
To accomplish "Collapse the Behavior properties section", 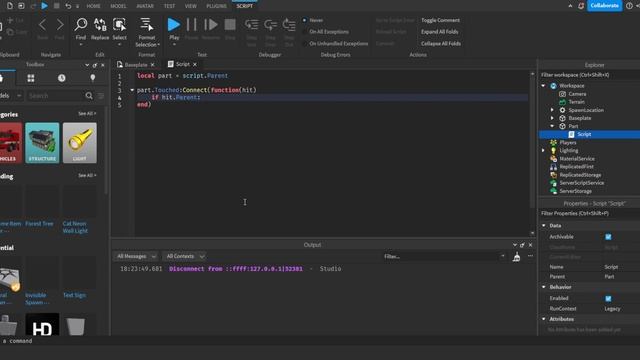I will [544, 287].
